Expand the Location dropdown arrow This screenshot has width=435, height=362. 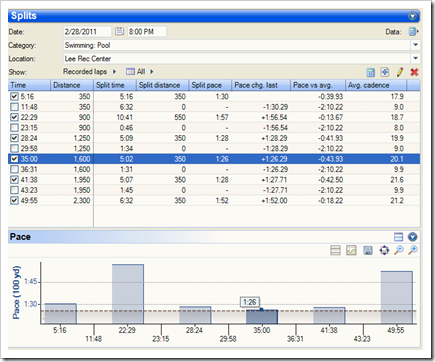[415, 58]
